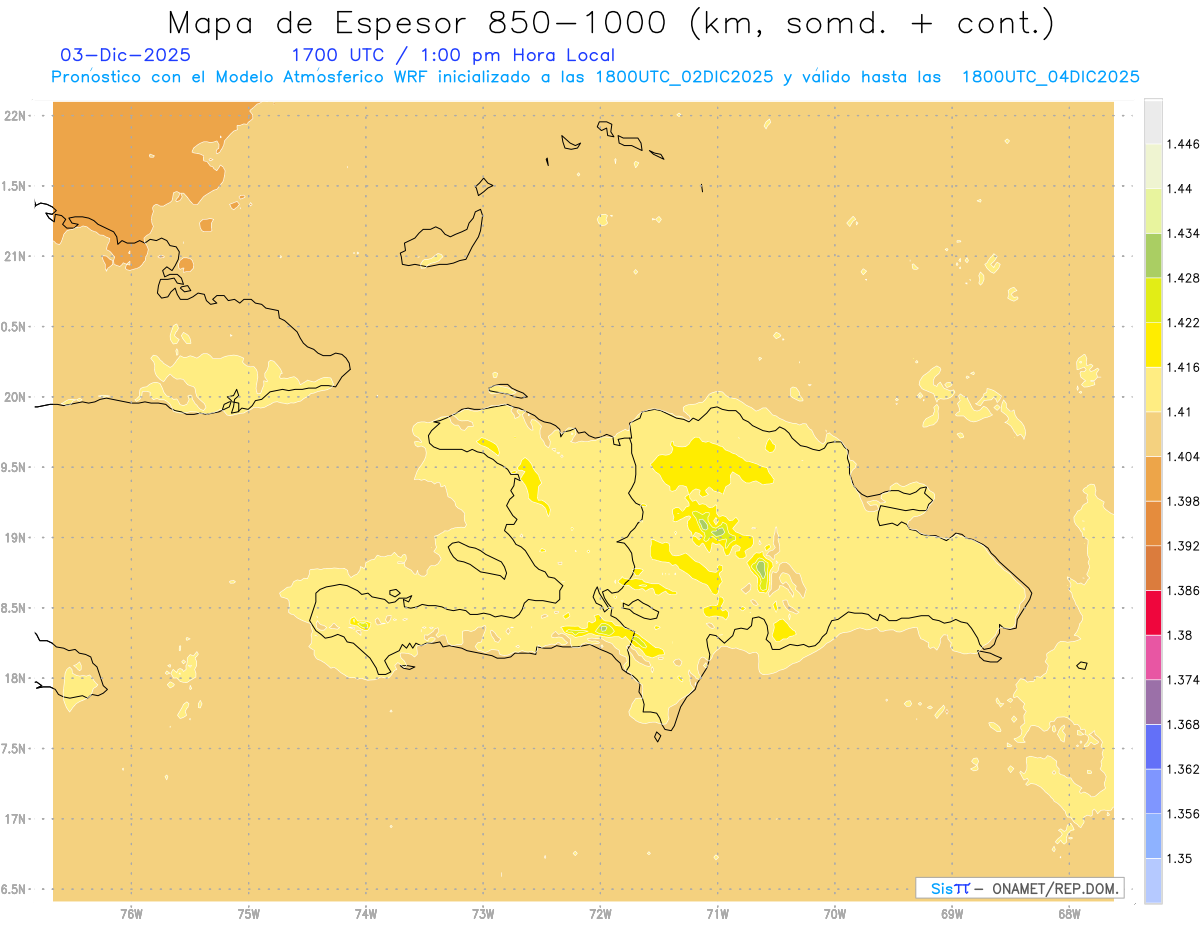Select the purple 1.368–1.374 legend band
This screenshot has height=927, width=1200.
coord(1153,702)
